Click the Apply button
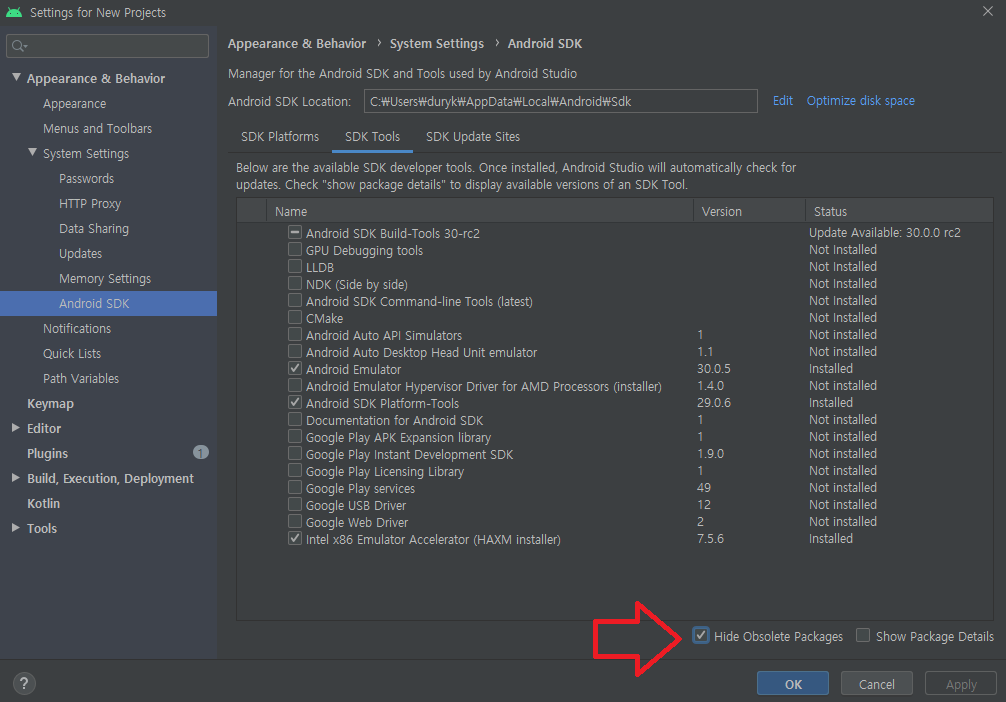The height and width of the screenshot is (702, 1006). 960,684
